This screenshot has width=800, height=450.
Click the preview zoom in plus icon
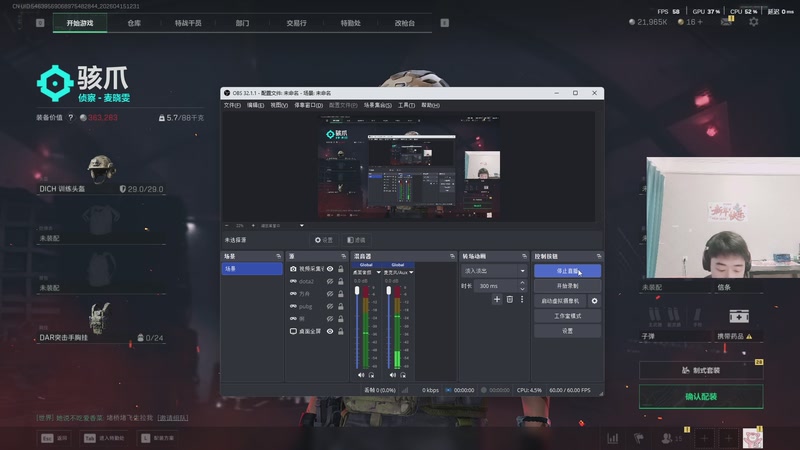[253, 226]
